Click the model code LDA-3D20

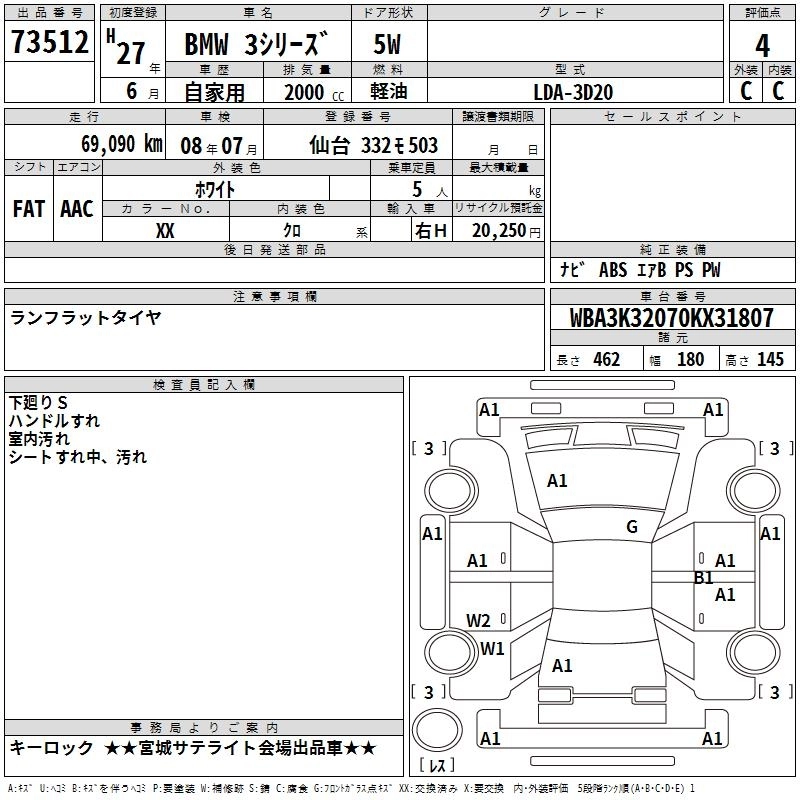[x=572, y=92]
